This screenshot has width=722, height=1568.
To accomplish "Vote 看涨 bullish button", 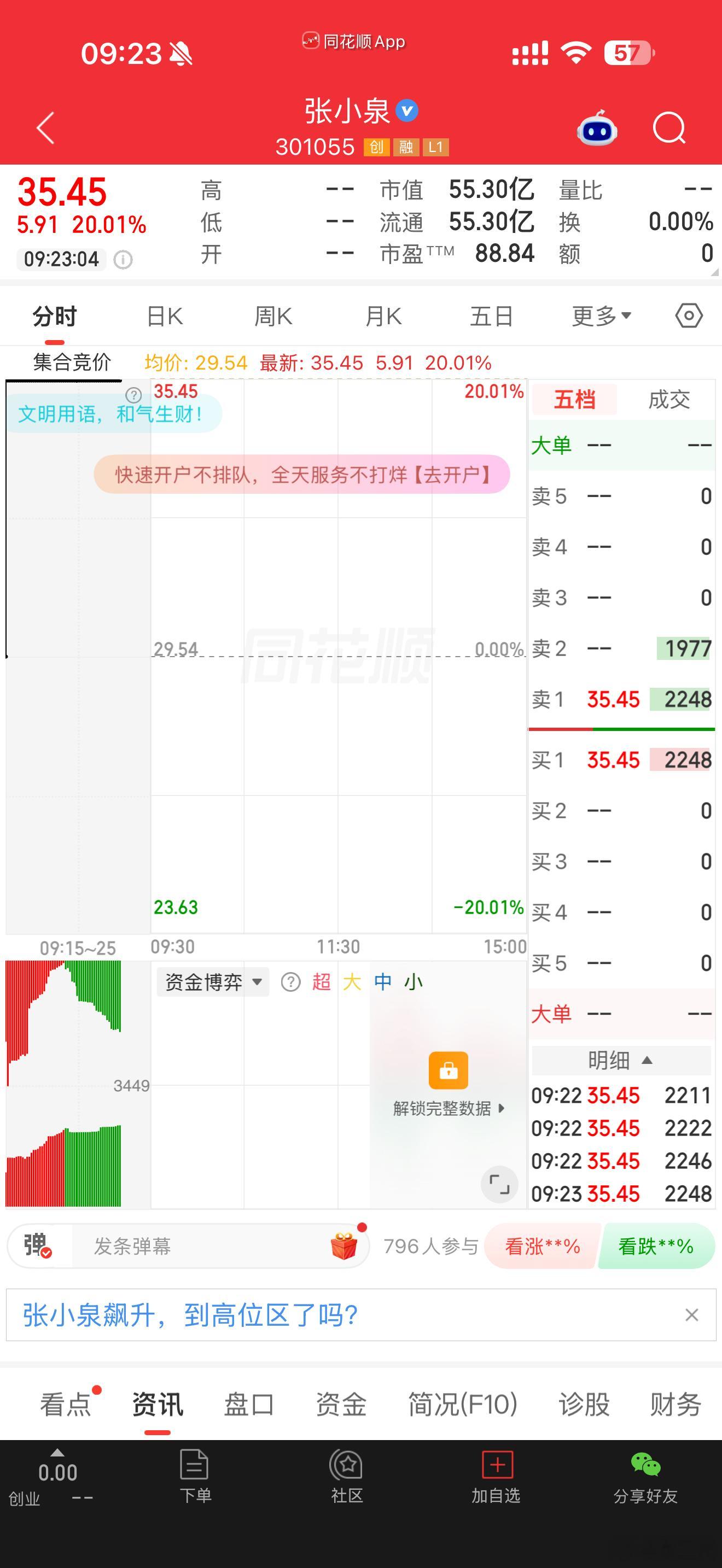I will 543,1246.
